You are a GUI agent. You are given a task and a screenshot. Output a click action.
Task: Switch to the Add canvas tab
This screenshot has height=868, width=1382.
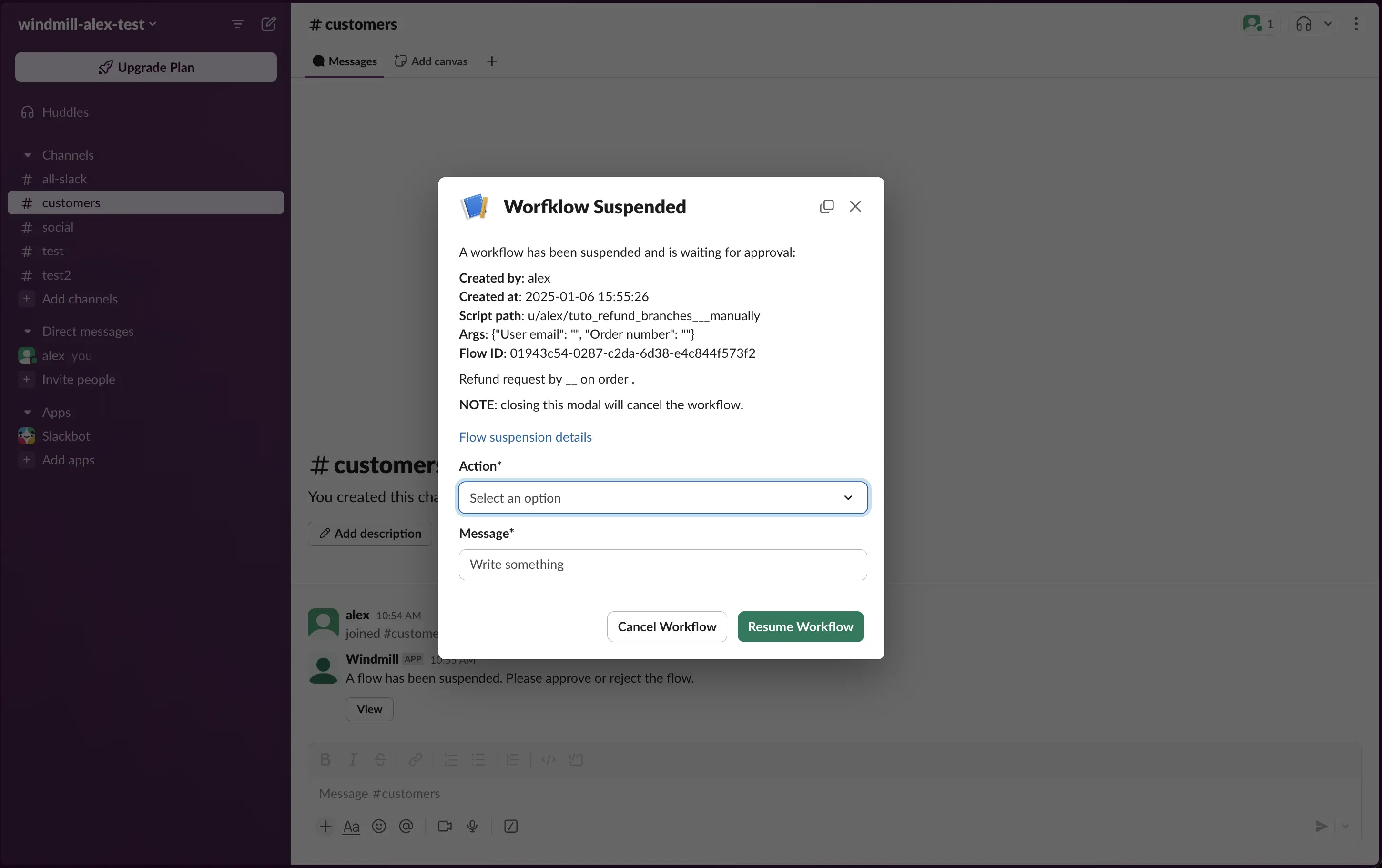(431, 61)
